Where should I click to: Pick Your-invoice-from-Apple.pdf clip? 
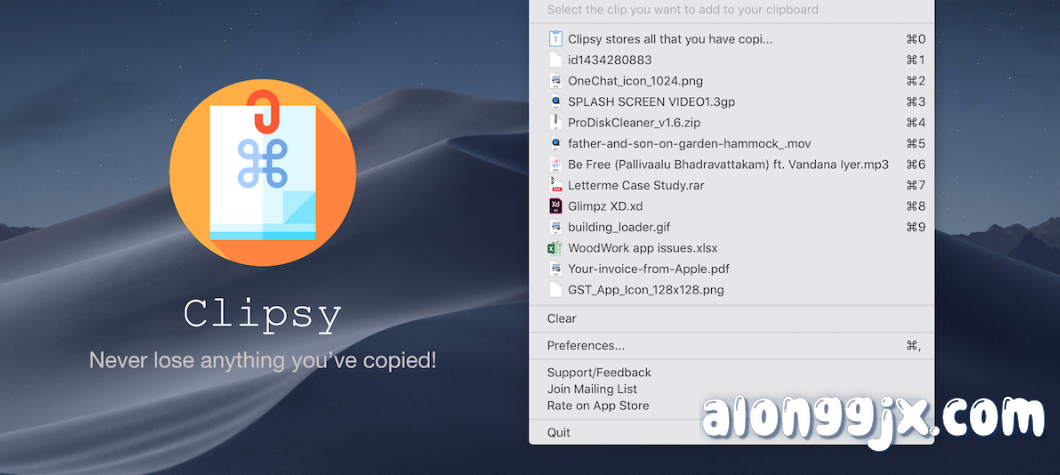coord(731,269)
